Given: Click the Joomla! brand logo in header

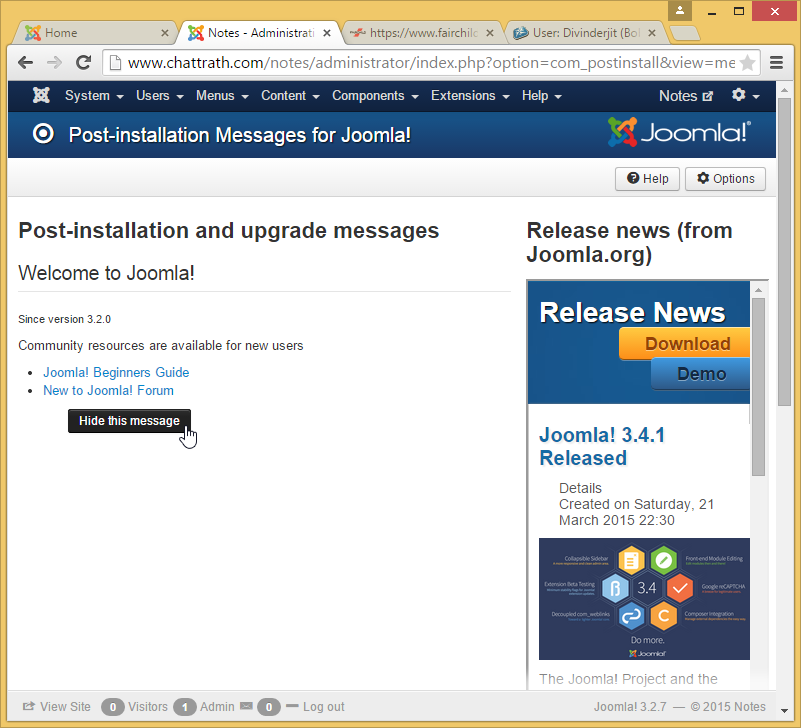Looking at the screenshot, I should click(x=679, y=133).
